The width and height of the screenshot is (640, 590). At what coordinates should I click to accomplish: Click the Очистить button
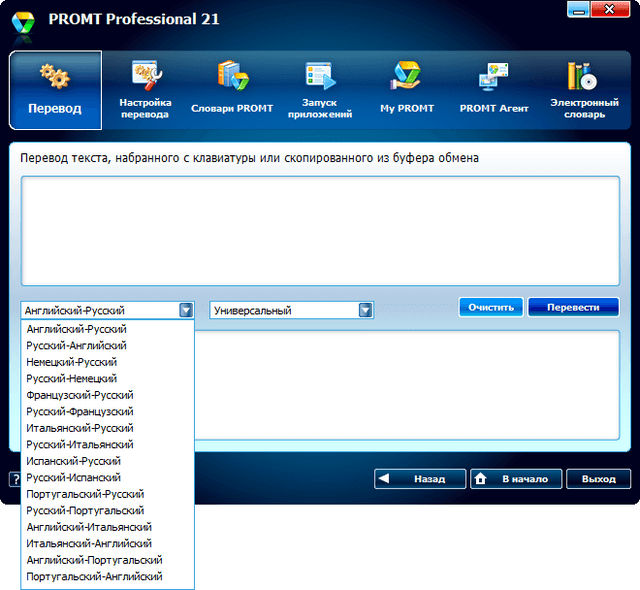pyautogui.click(x=491, y=307)
